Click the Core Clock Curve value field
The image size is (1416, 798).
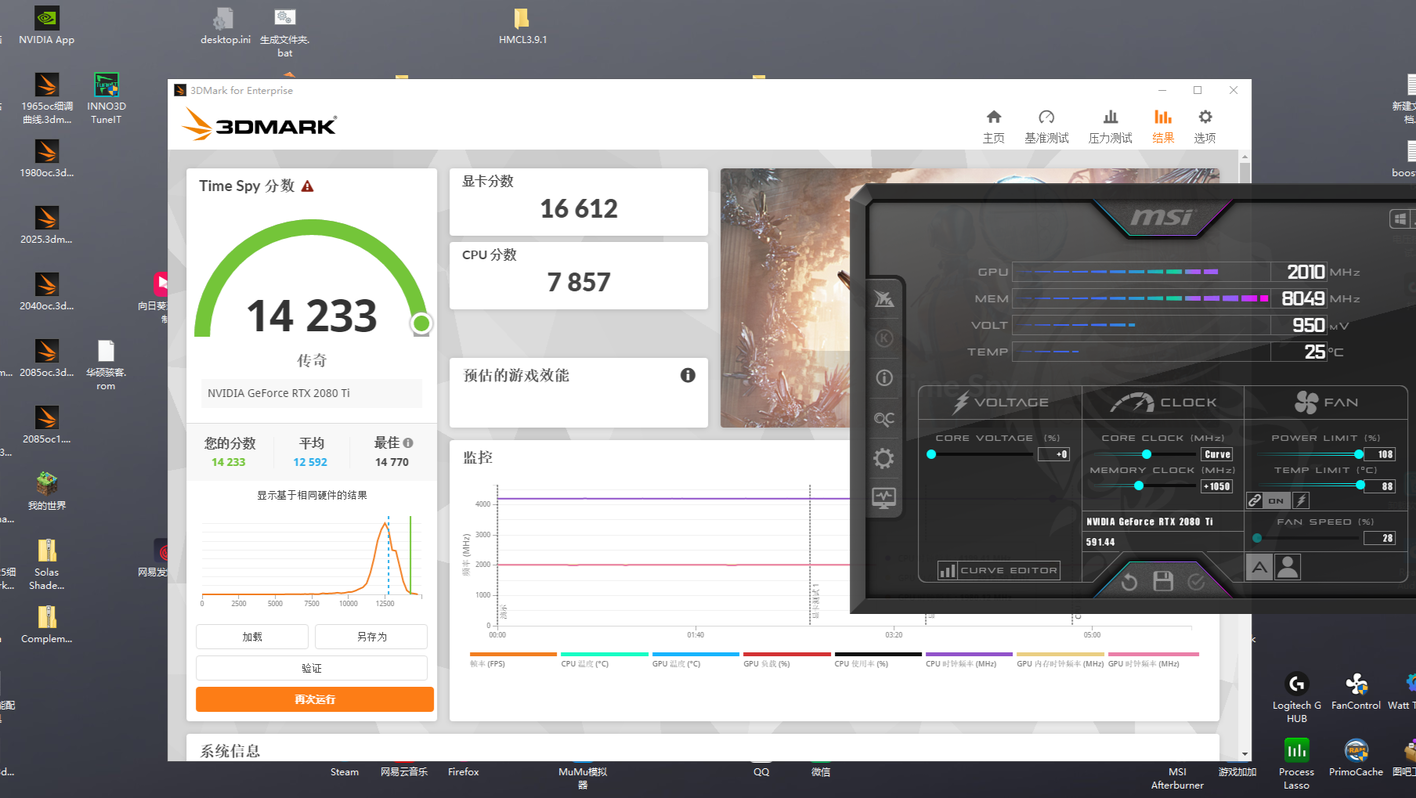pos(1217,454)
